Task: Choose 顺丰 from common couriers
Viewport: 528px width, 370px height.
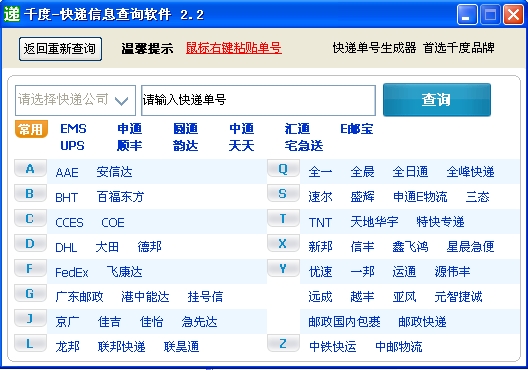Action: click(130, 146)
